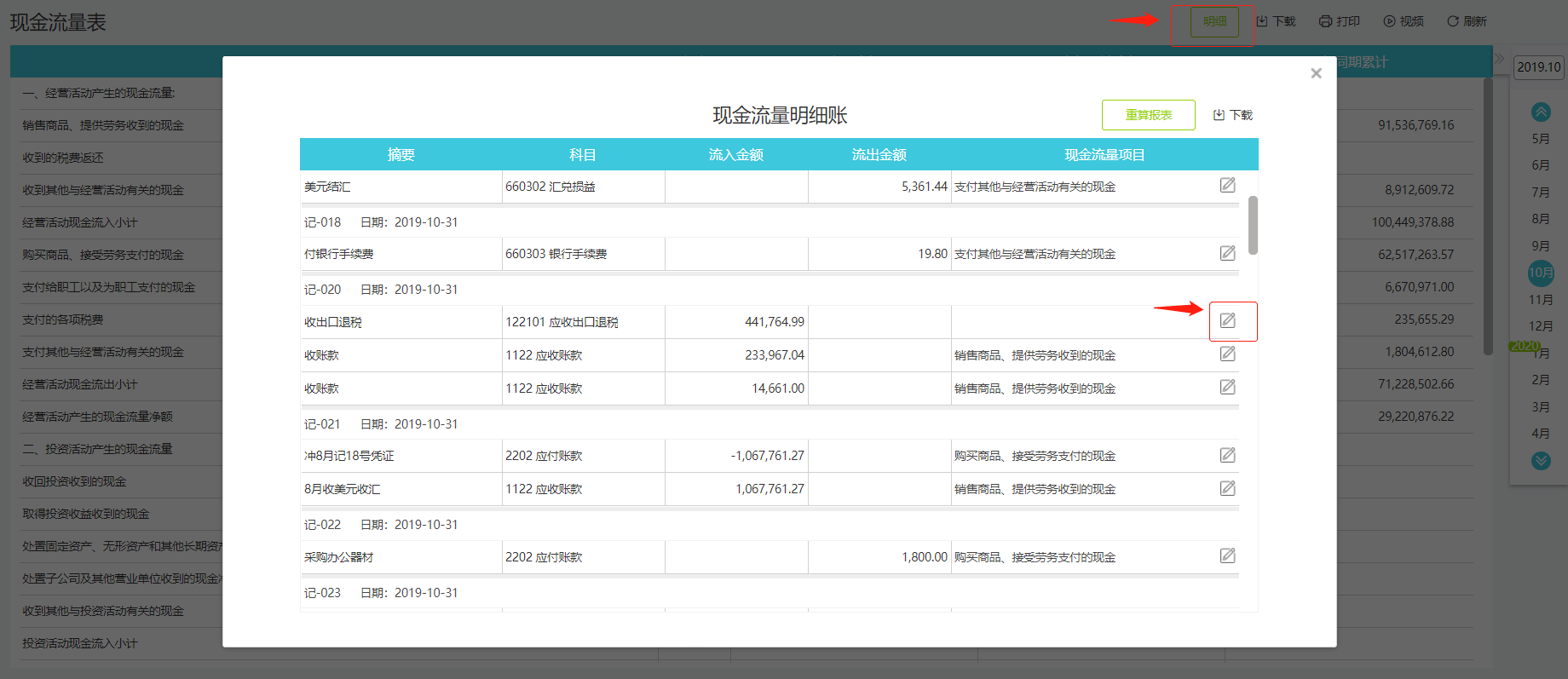Click 91,536,769.16 value in report
This screenshot has width=1568, height=679.
[1416, 125]
